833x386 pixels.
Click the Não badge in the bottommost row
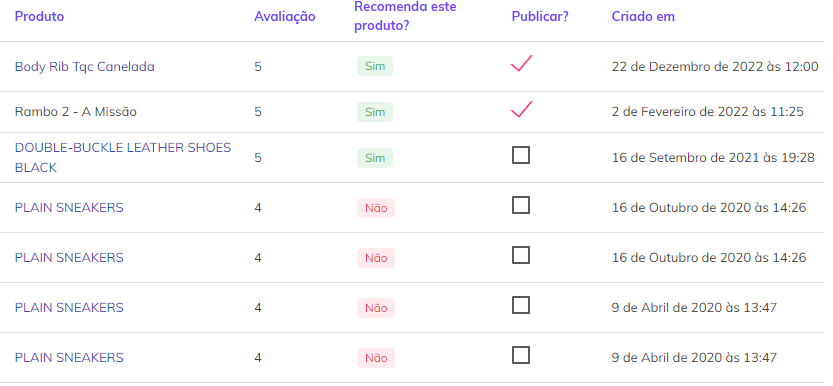pyautogui.click(x=376, y=358)
